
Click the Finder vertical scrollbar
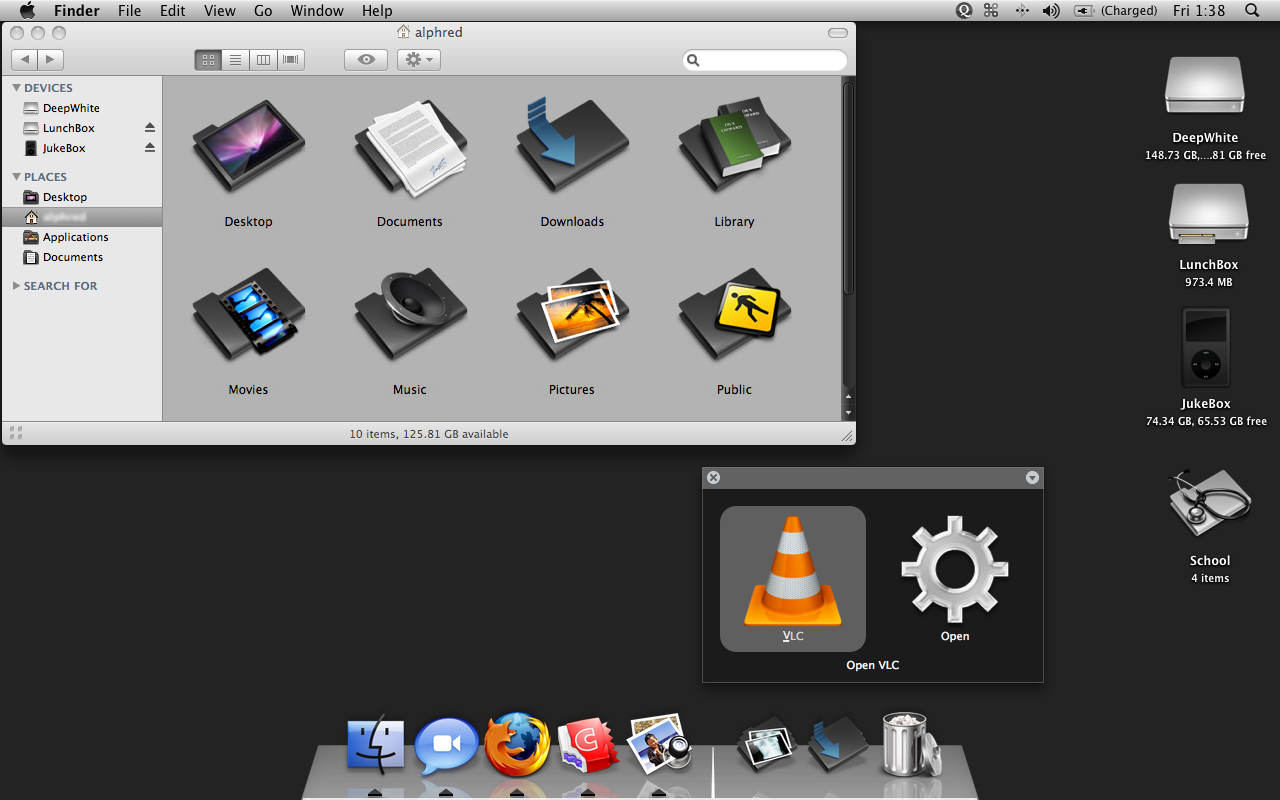point(849,188)
